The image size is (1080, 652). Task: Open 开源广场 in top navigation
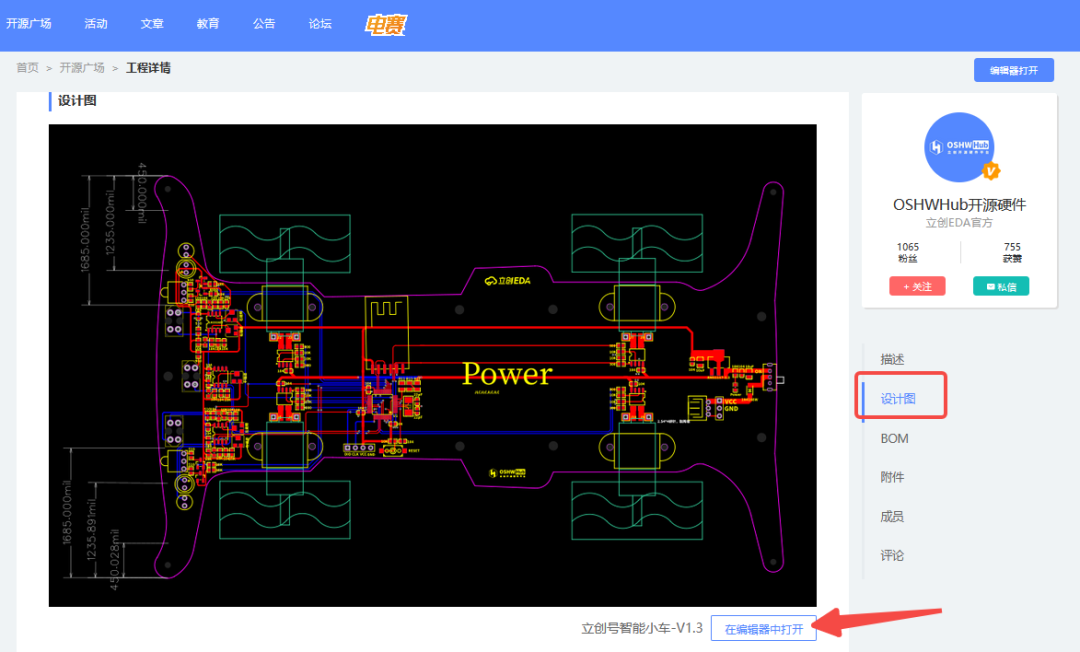[x=28, y=24]
